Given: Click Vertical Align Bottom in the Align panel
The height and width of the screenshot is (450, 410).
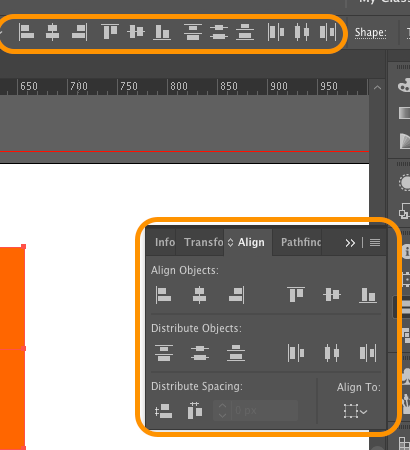Looking at the screenshot, I should tap(368, 295).
